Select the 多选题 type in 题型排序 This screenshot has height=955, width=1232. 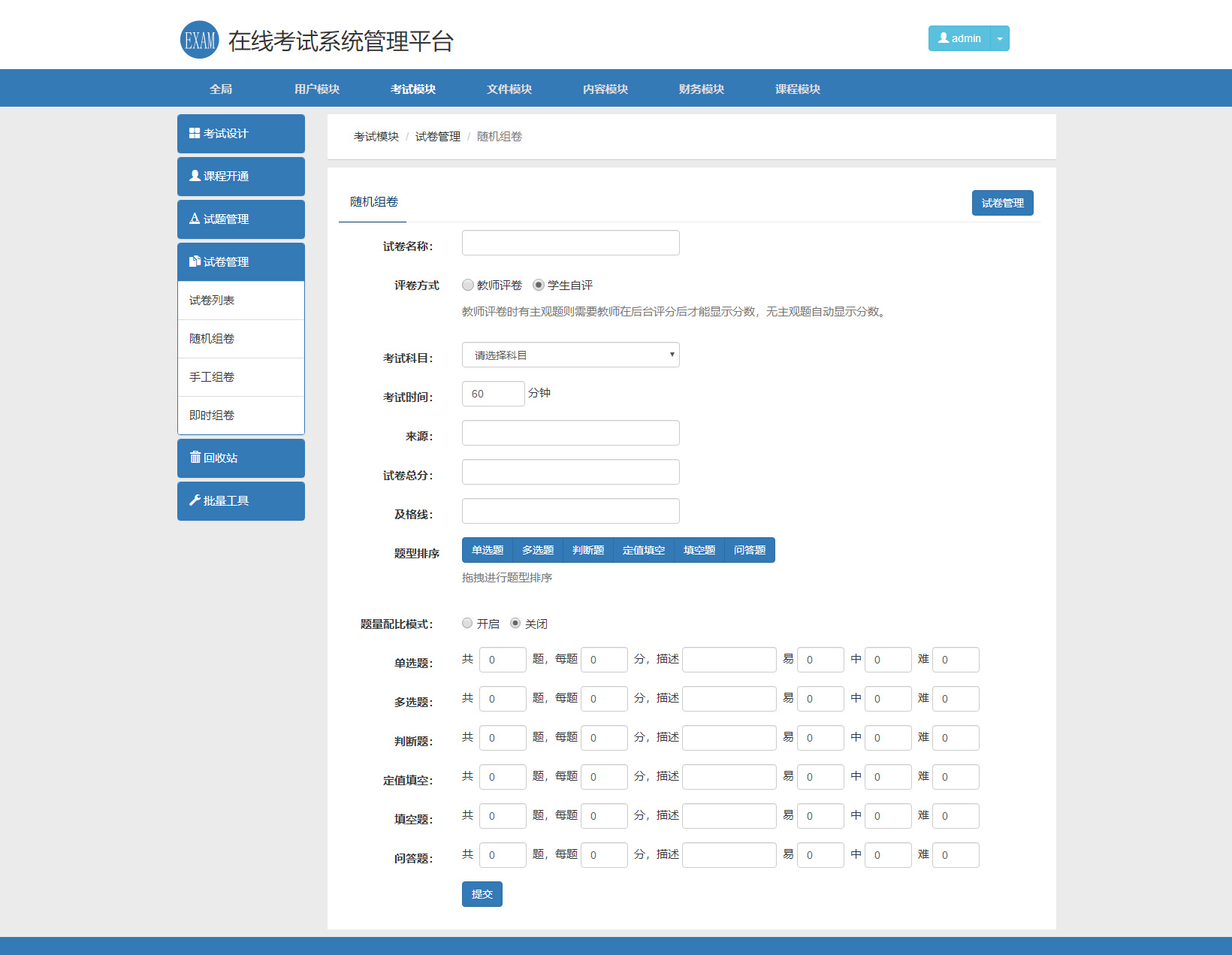(537, 550)
